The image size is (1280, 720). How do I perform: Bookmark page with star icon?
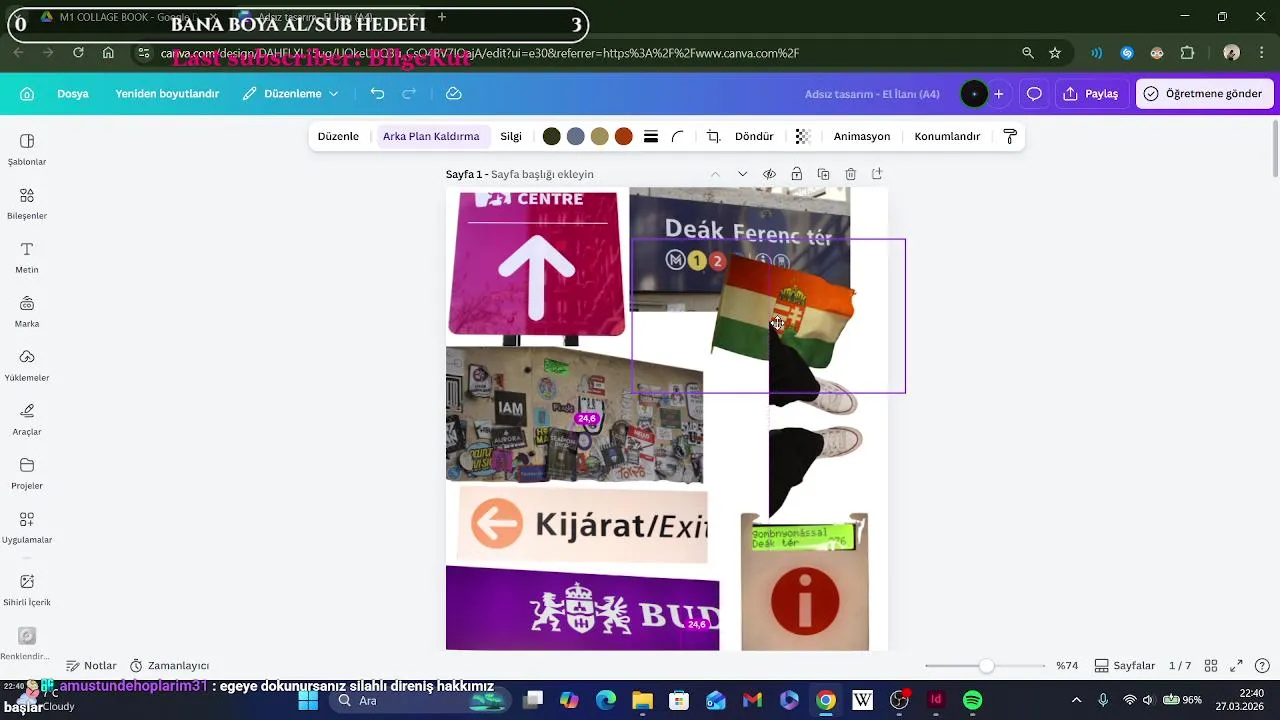pos(1055,53)
